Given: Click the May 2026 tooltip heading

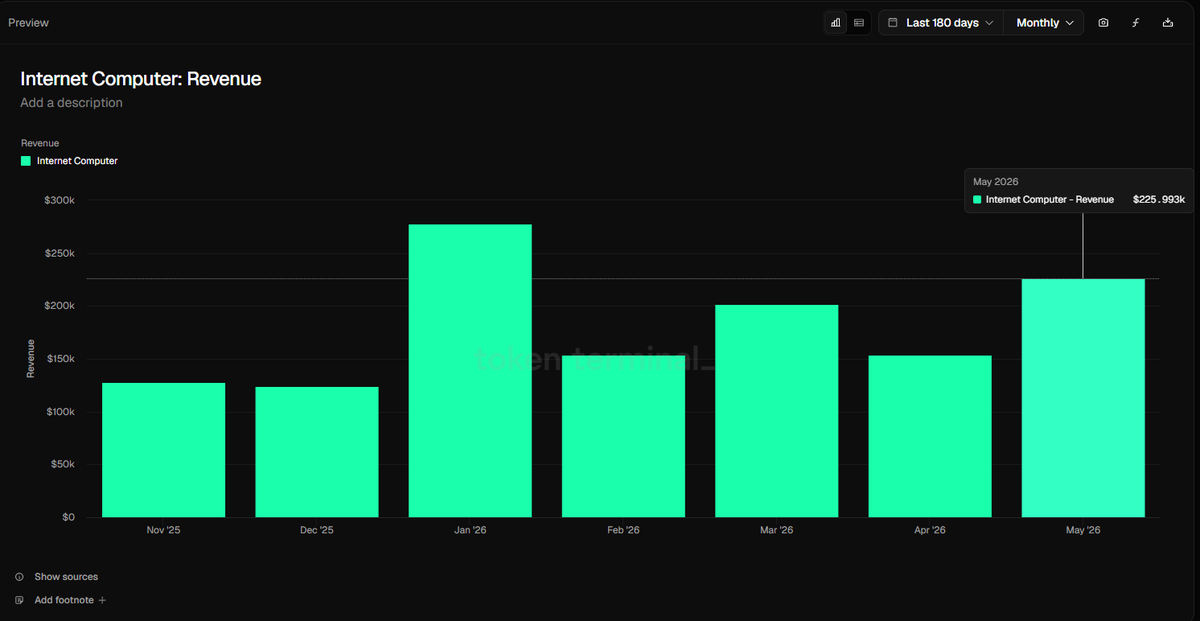Looking at the screenshot, I should pyautogui.click(x=996, y=182).
